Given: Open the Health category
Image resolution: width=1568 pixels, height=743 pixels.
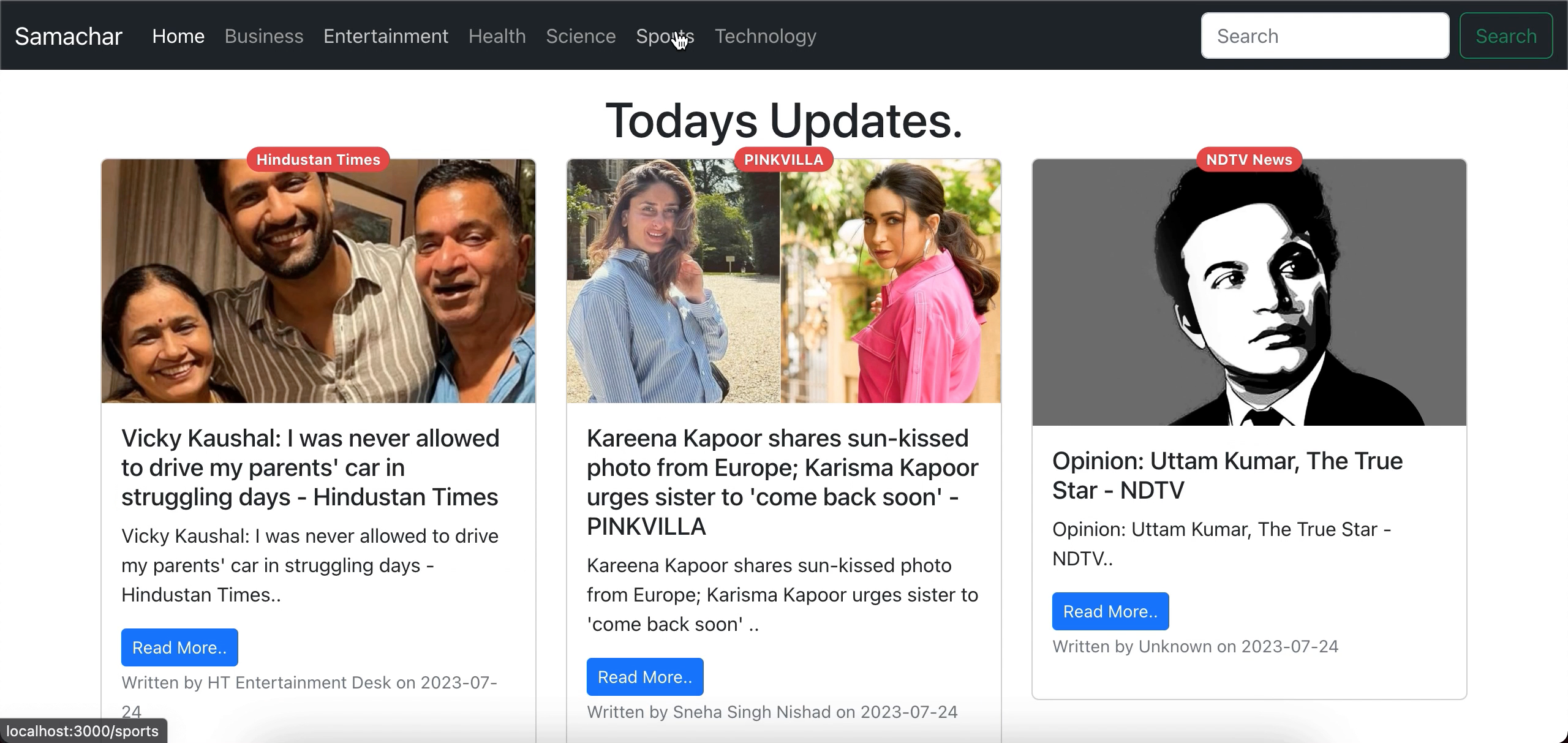Looking at the screenshot, I should pos(497,36).
